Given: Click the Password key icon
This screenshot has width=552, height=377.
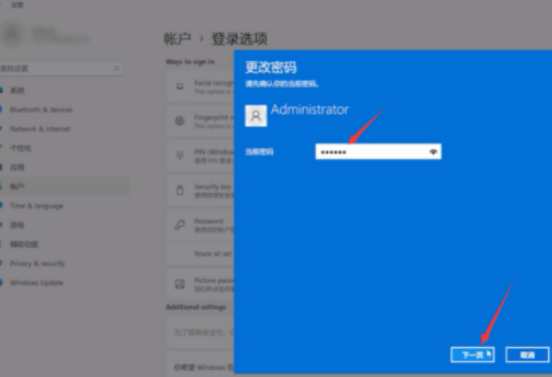Looking at the screenshot, I should [x=180, y=225].
